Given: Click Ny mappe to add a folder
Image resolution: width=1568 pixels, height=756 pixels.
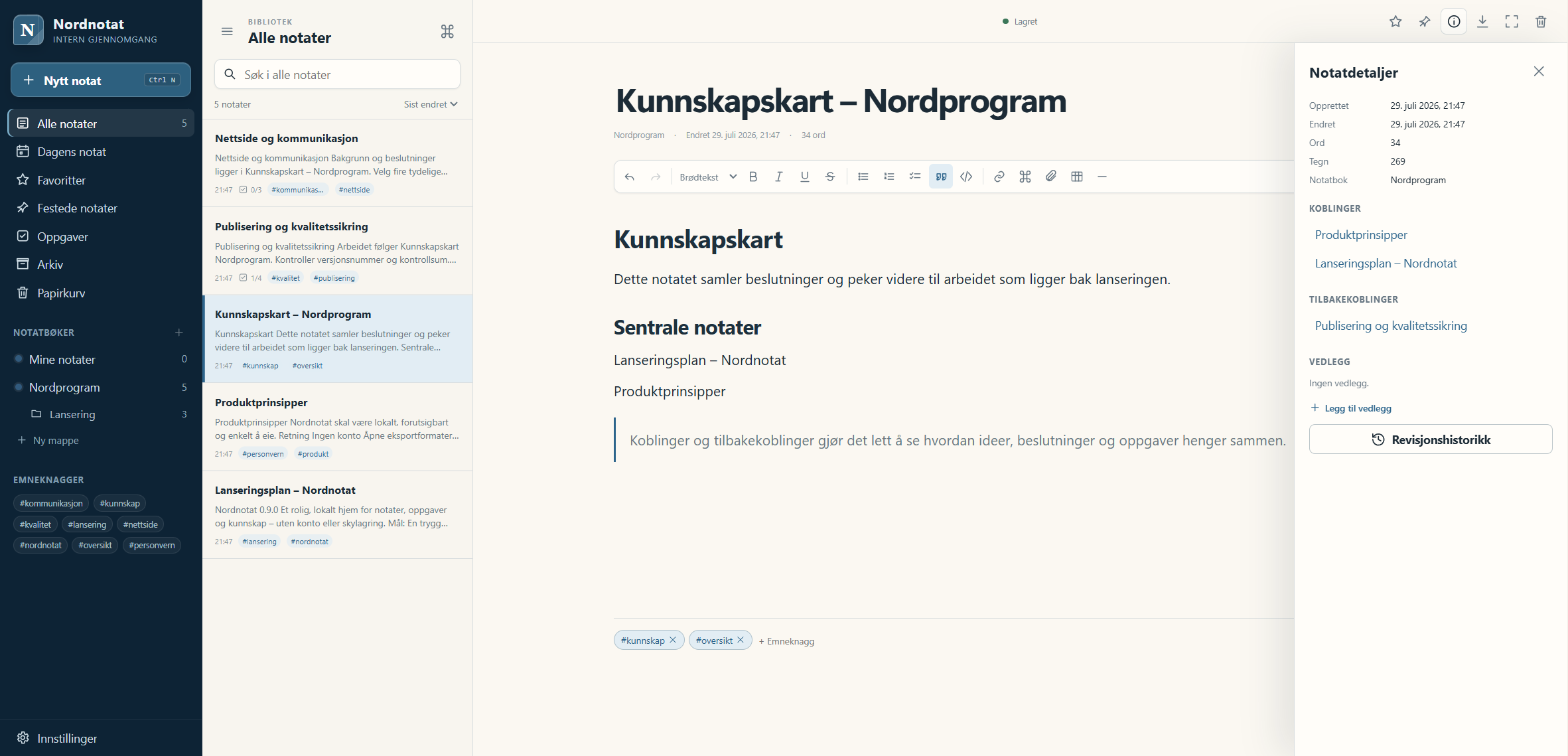Looking at the screenshot, I should coord(48,440).
